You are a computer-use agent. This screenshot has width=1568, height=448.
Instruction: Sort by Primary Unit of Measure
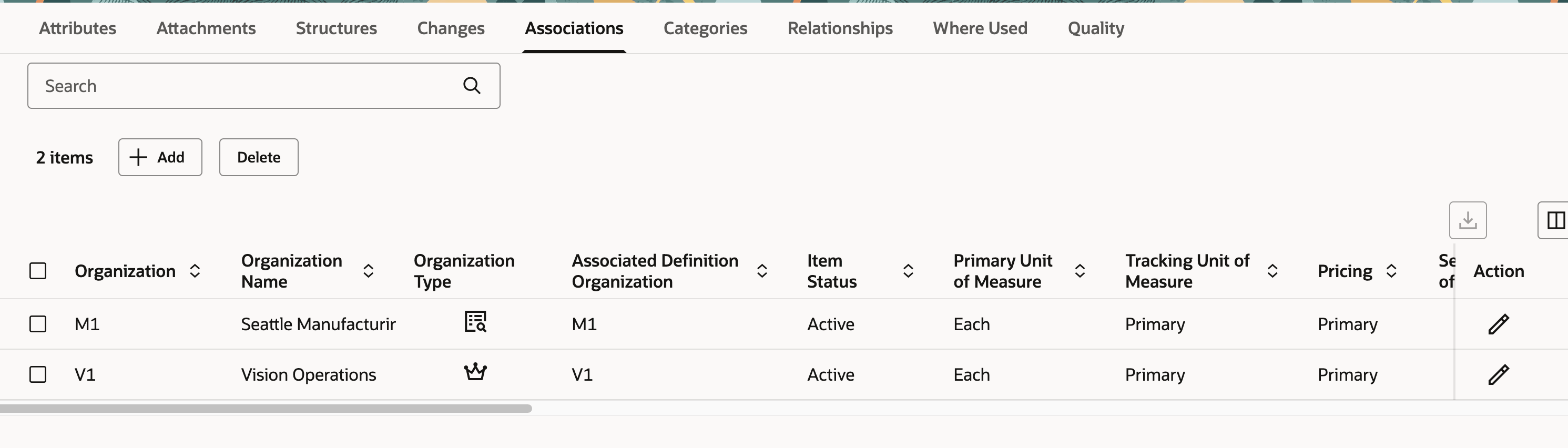tap(1080, 271)
